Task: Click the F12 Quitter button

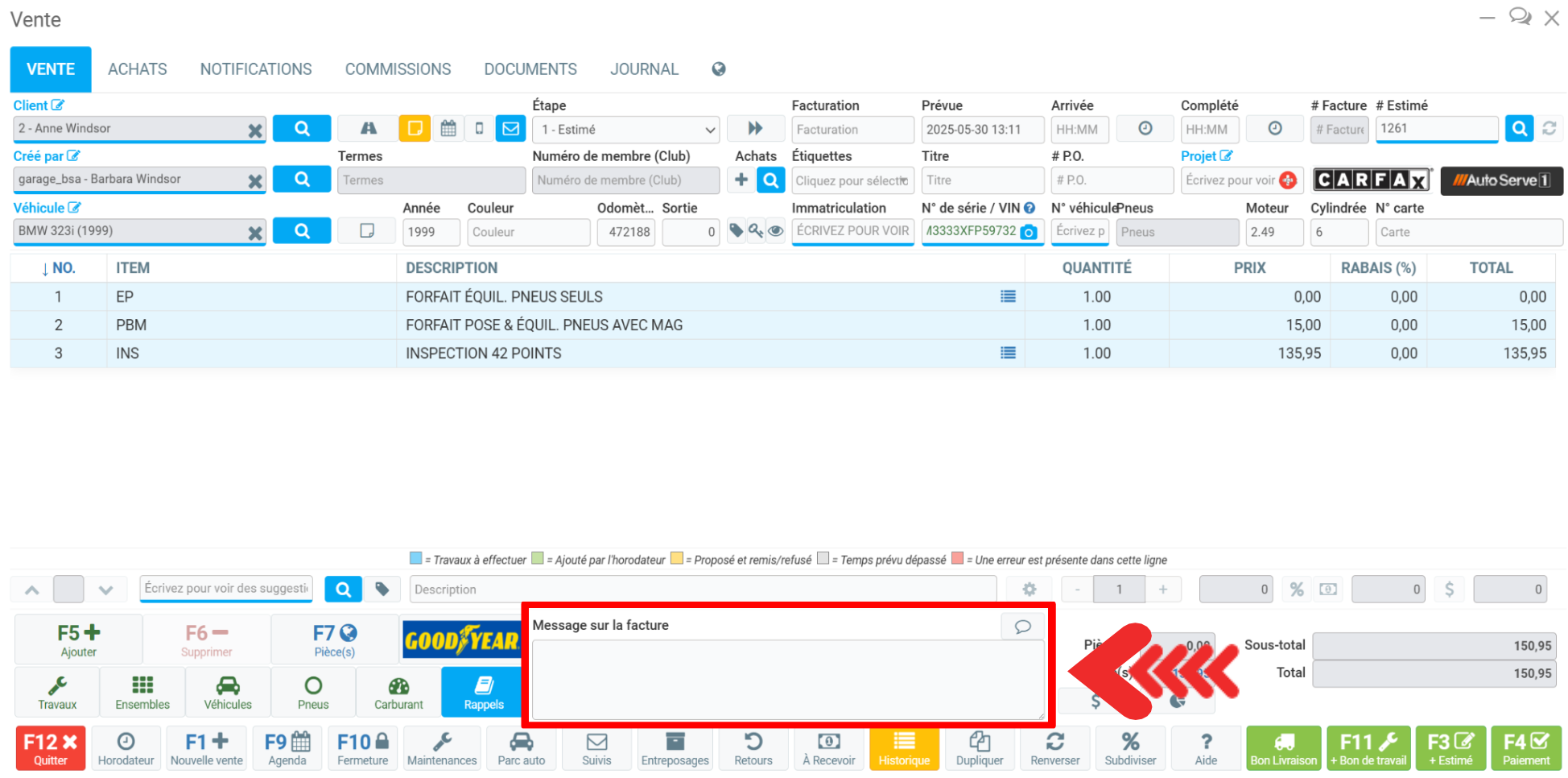Action: pos(50,748)
